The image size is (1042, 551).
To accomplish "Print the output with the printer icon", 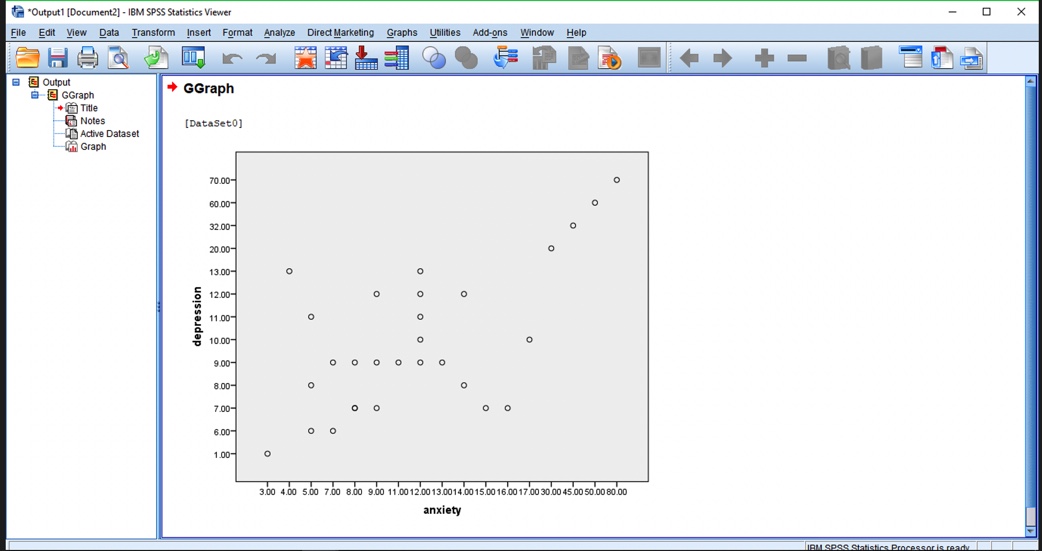I will click(88, 58).
